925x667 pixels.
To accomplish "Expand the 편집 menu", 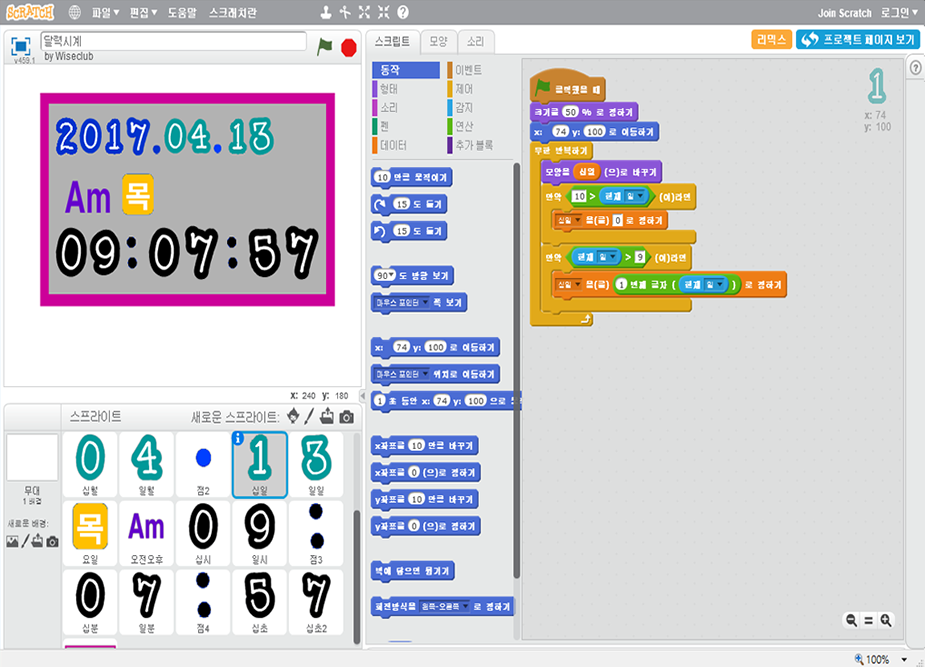I will point(144,13).
